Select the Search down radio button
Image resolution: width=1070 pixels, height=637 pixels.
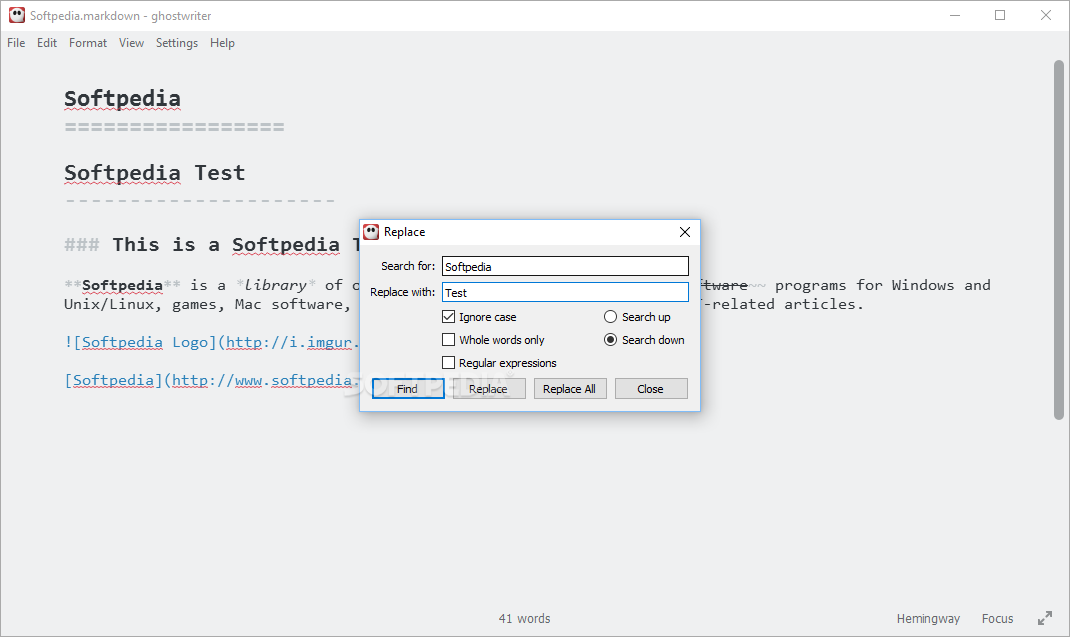(x=610, y=339)
